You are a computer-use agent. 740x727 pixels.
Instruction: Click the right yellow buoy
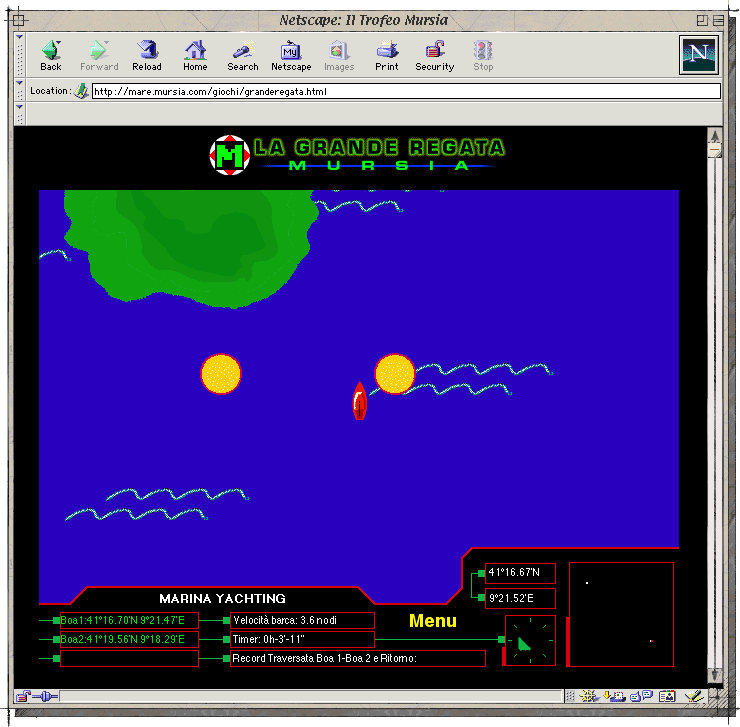[395, 373]
